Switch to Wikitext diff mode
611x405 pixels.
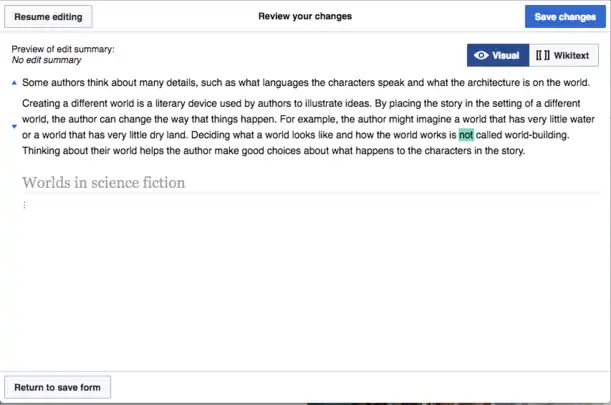[x=563, y=56]
